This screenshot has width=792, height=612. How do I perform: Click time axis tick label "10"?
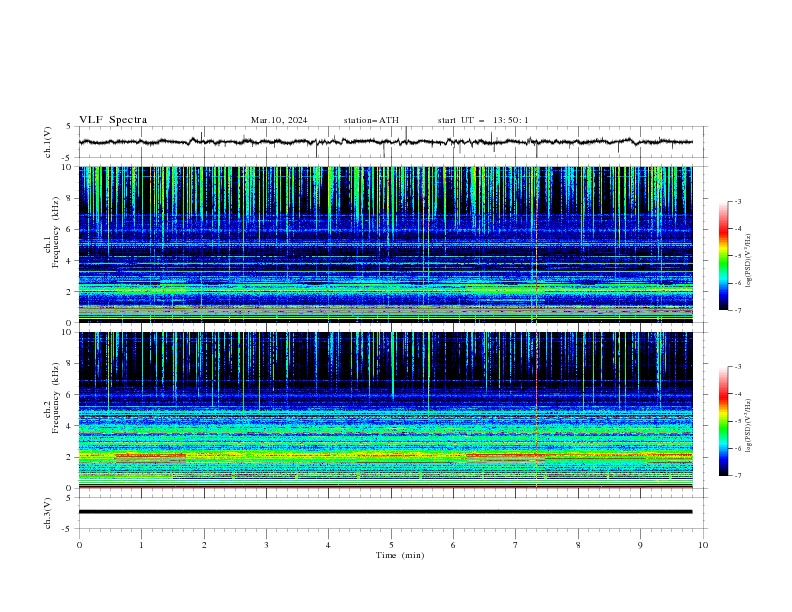tap(703, 545)
